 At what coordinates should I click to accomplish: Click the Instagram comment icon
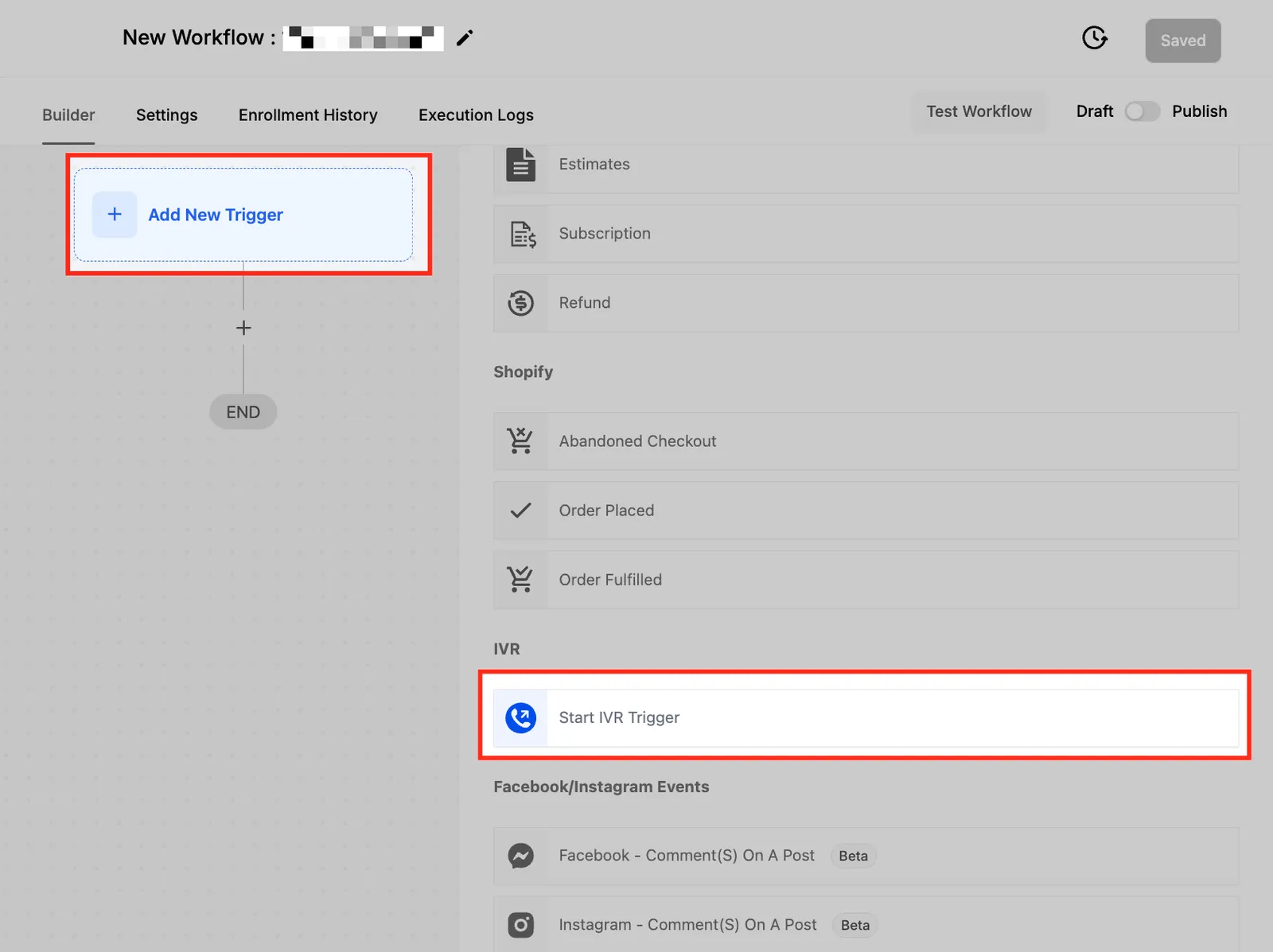coord(521,925)
